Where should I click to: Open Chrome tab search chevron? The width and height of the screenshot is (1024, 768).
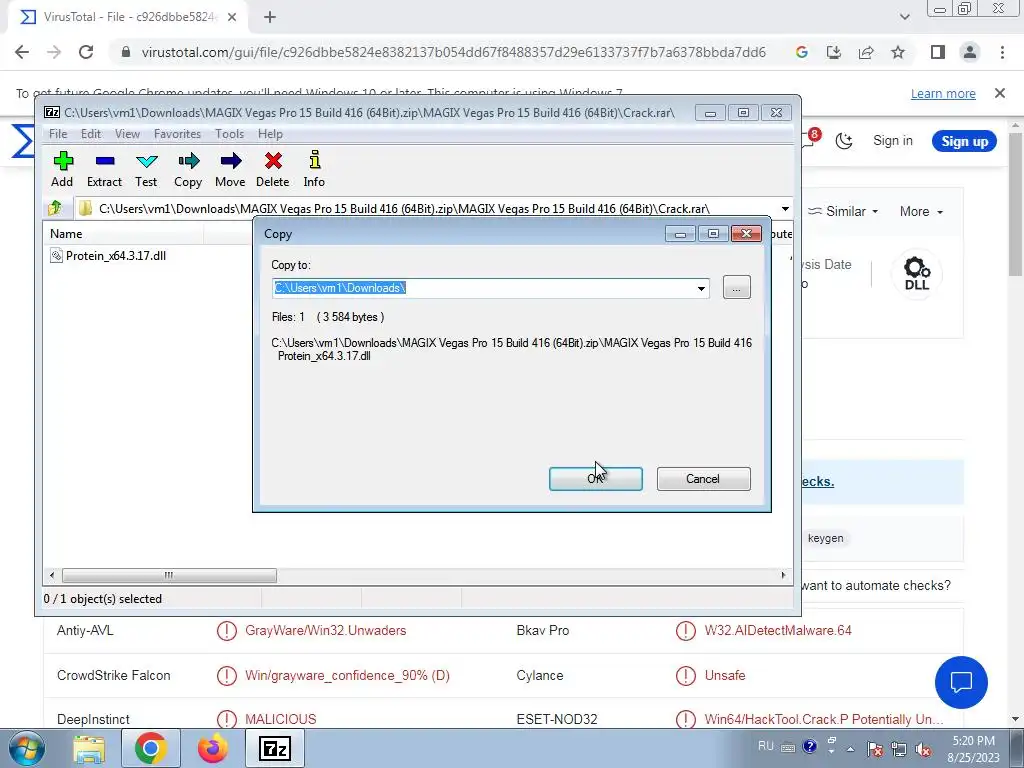(904, 18)
